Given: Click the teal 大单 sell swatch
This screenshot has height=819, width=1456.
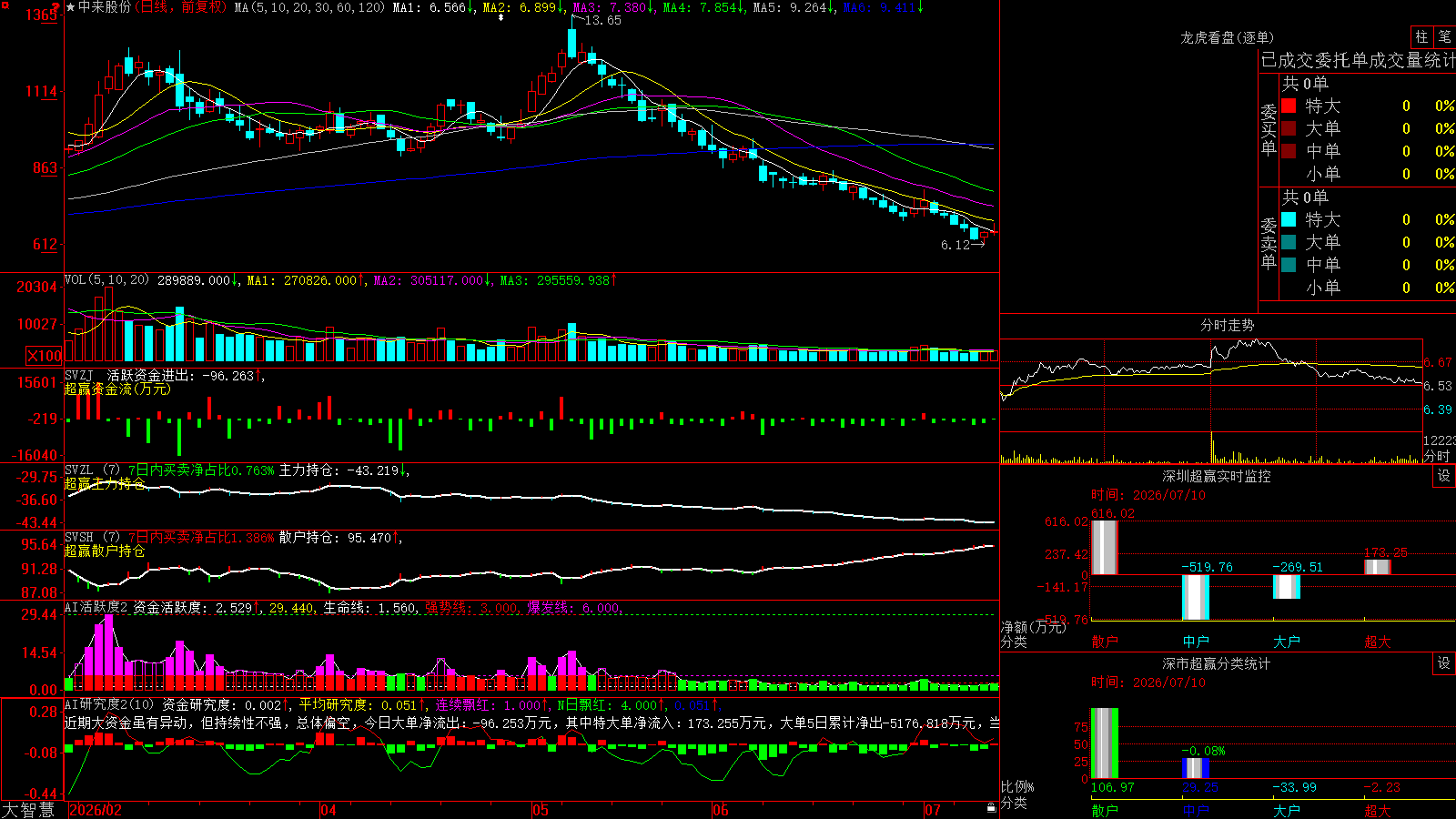Looking at the screenshot, I should coord(1289,242).
